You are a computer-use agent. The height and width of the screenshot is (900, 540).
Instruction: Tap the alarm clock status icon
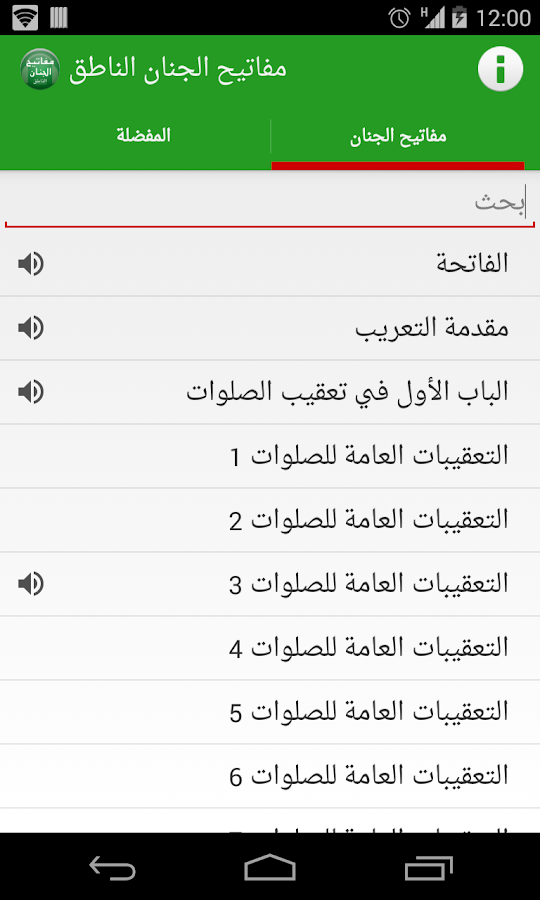(x=399, y=18)
